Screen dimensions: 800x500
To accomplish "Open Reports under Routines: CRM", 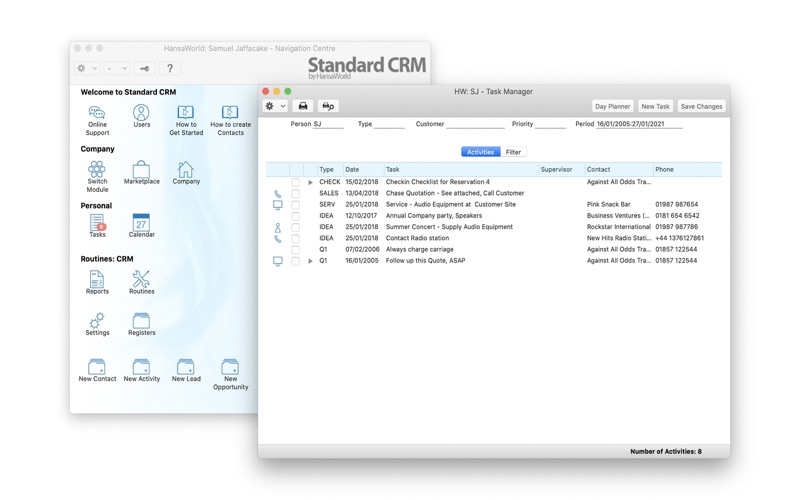I will (97, 282).
